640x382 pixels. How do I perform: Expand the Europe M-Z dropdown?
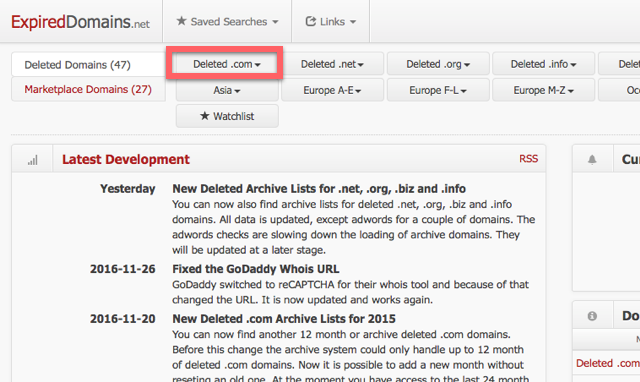click(x=543, y=90)
